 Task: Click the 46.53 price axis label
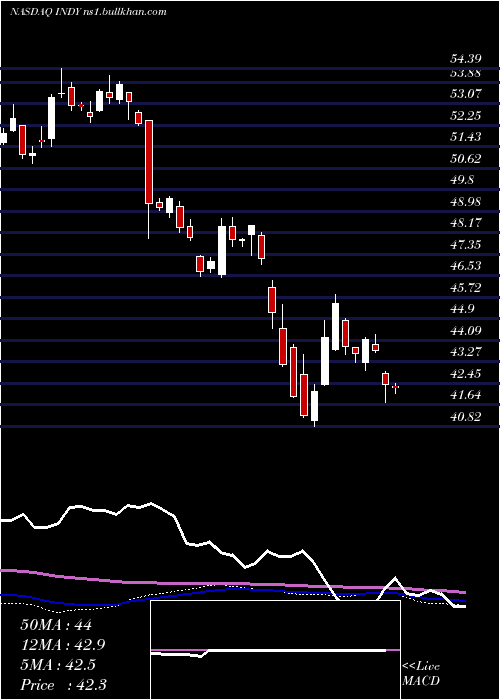click(465, 266)
